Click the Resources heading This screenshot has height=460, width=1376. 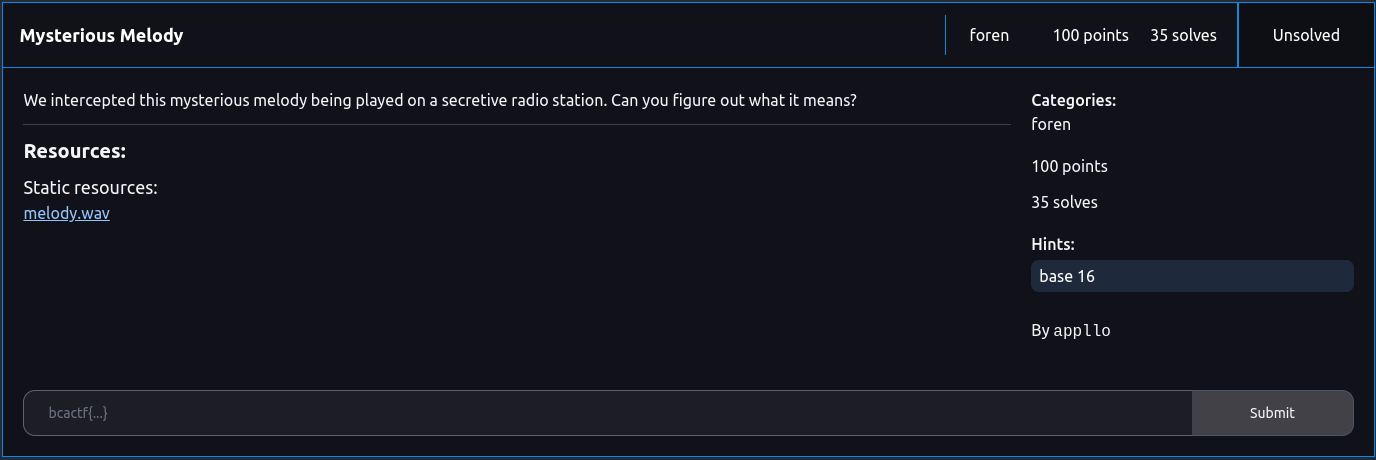tap(74, 152)
